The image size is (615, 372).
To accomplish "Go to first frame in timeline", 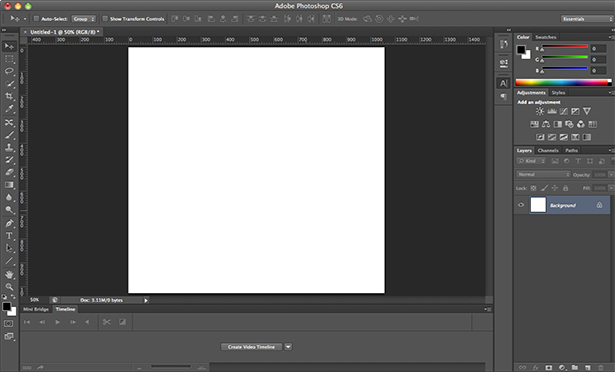I will (27, 322).
